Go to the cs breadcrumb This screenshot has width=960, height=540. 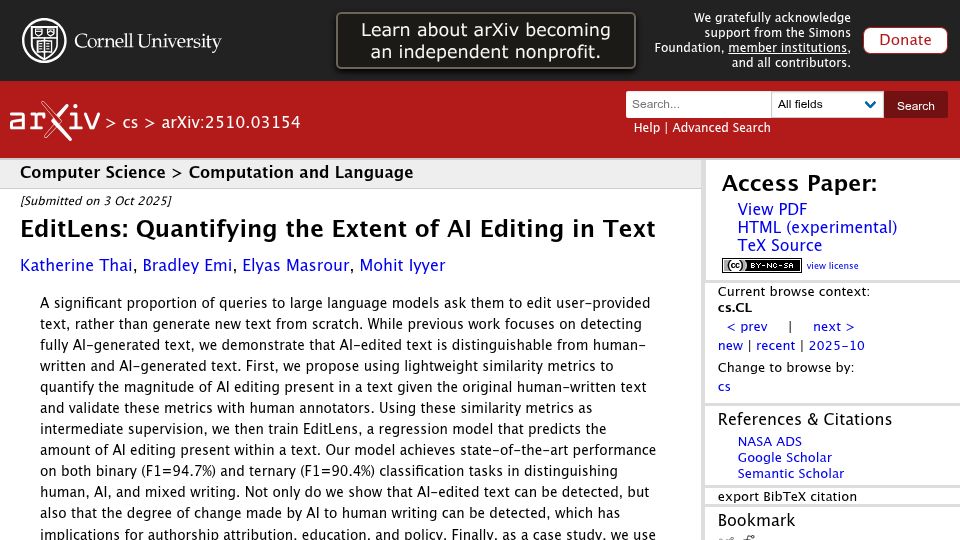pos(130,122)
